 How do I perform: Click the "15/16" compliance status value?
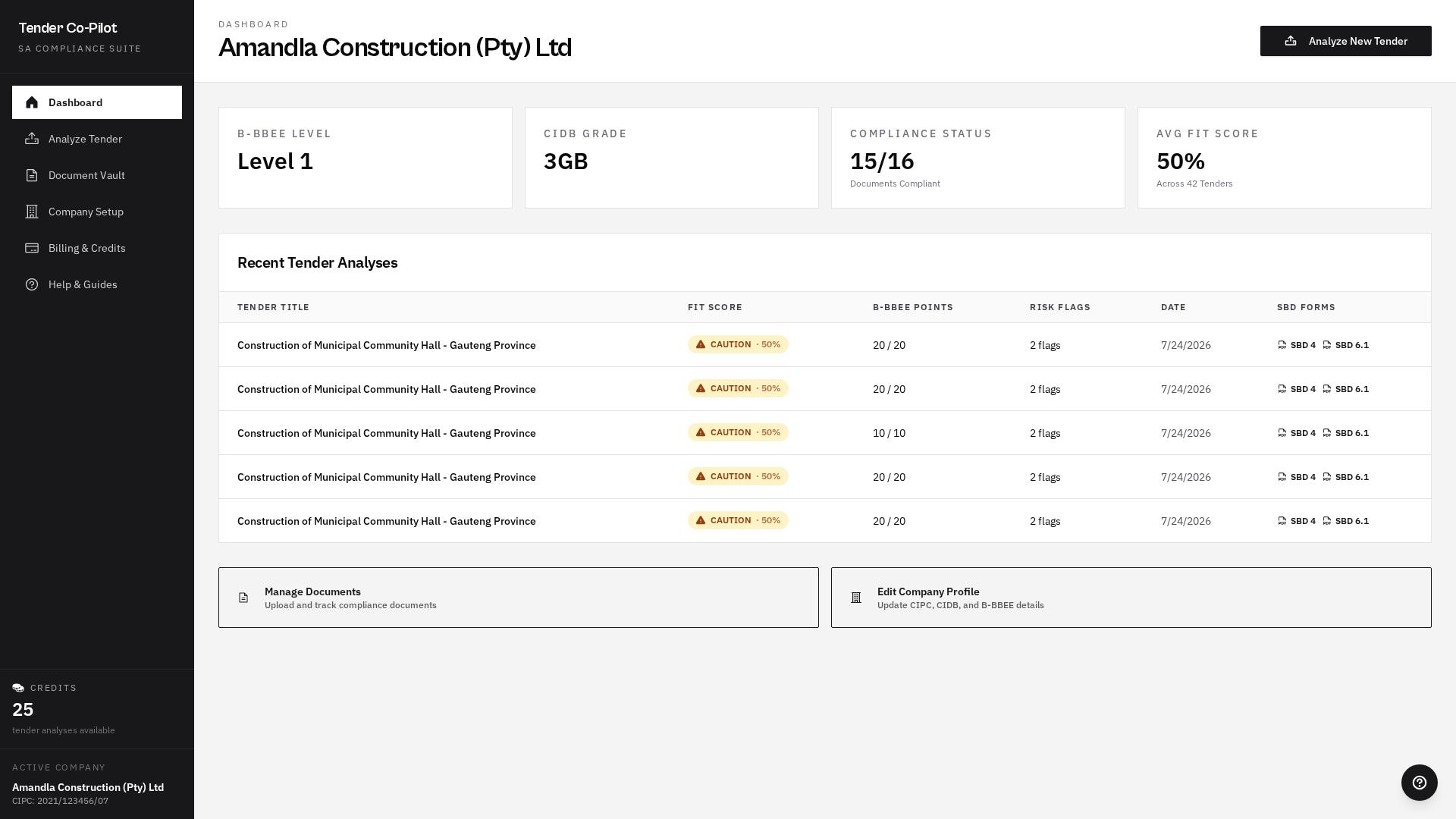point(882,161)
